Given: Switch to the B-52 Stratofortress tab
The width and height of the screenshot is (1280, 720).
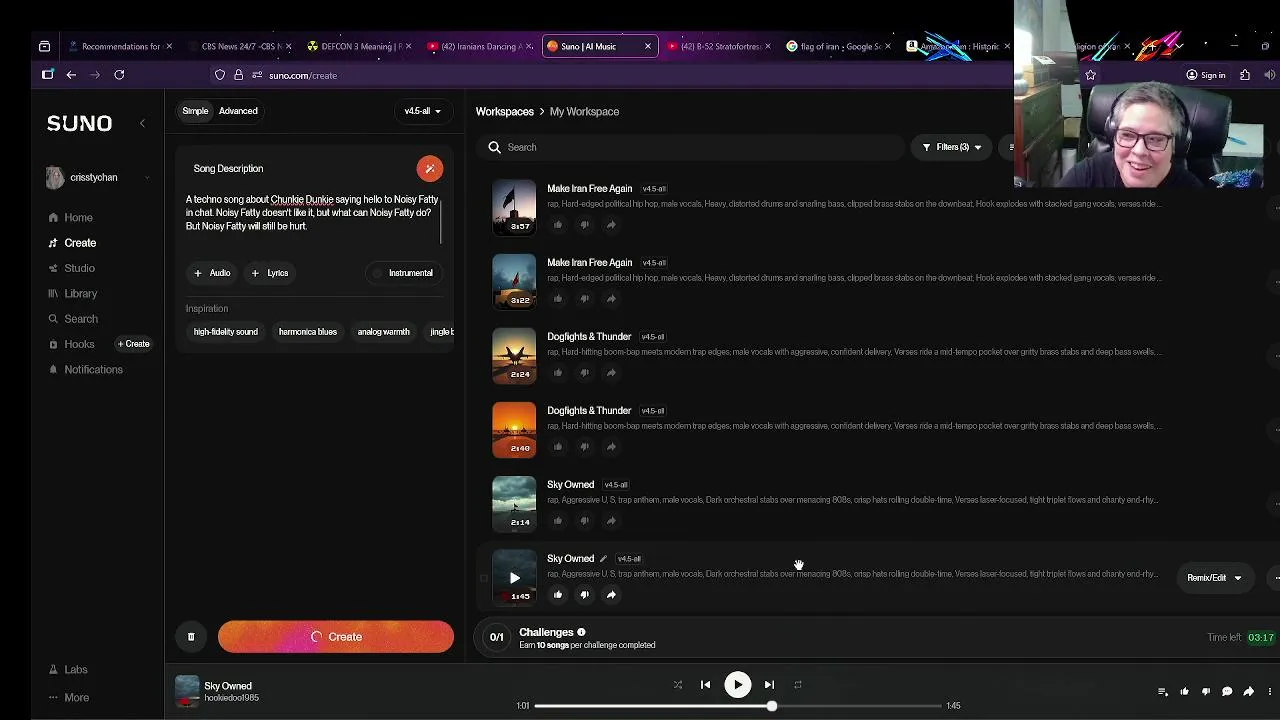Looking at the screenshot, I should (720, 47).
